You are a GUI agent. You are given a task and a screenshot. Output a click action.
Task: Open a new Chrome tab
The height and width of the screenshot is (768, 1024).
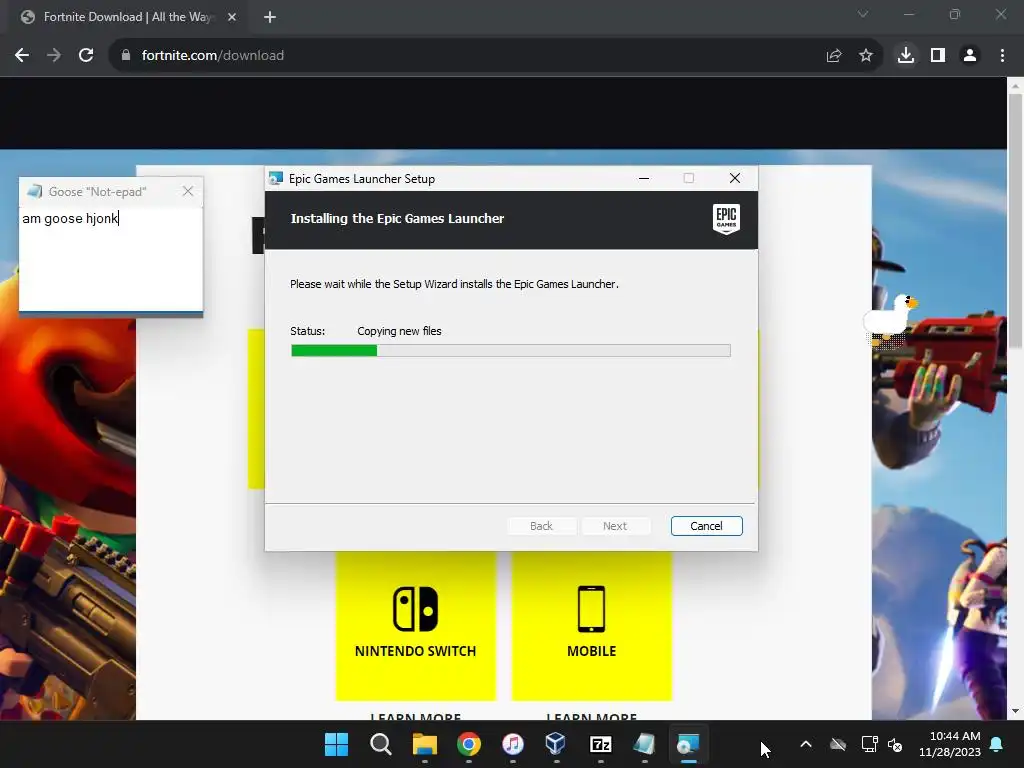[x=270, y=18]
